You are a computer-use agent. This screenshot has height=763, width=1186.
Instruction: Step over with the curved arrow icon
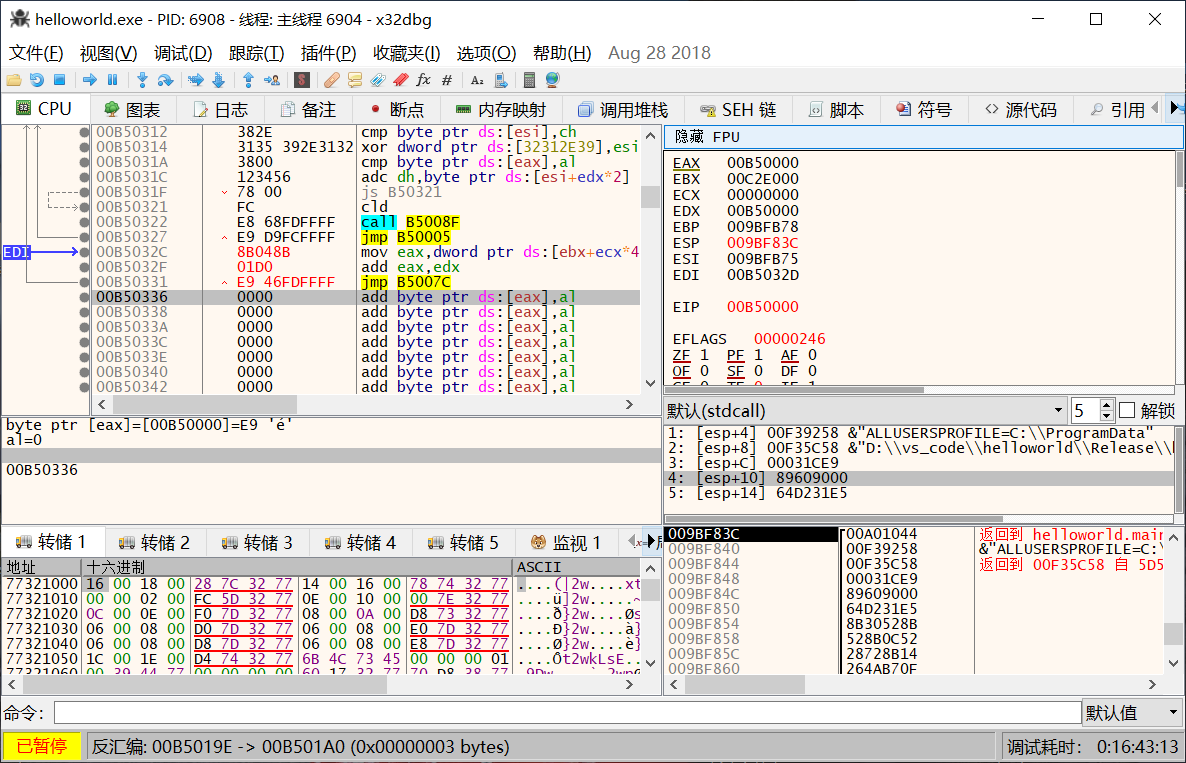(165, 79)
